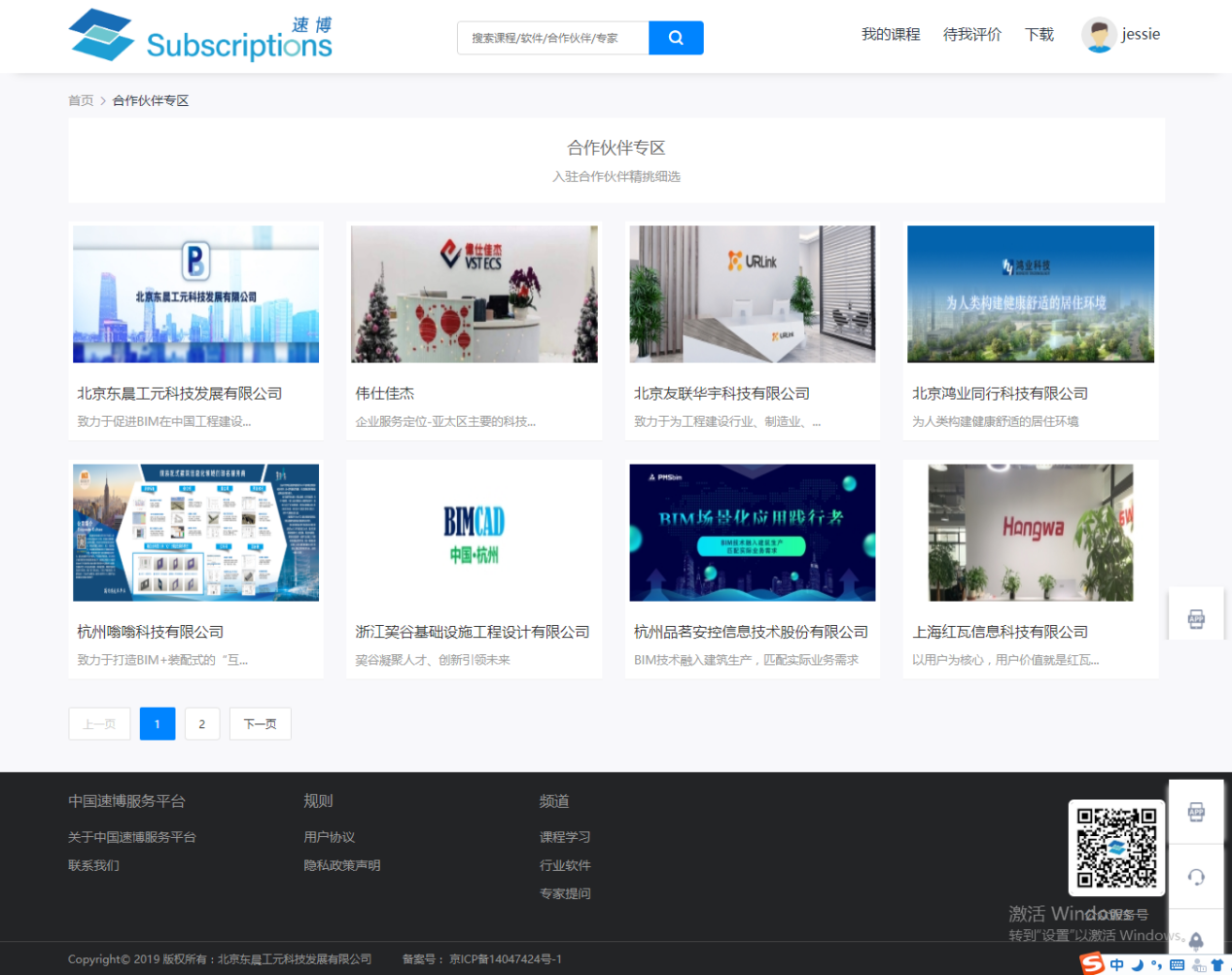Screen dimensions: 1232x975
Task: Click the Sogou input method S logo
Action: pyautogui.click(x=1093, y=963)
